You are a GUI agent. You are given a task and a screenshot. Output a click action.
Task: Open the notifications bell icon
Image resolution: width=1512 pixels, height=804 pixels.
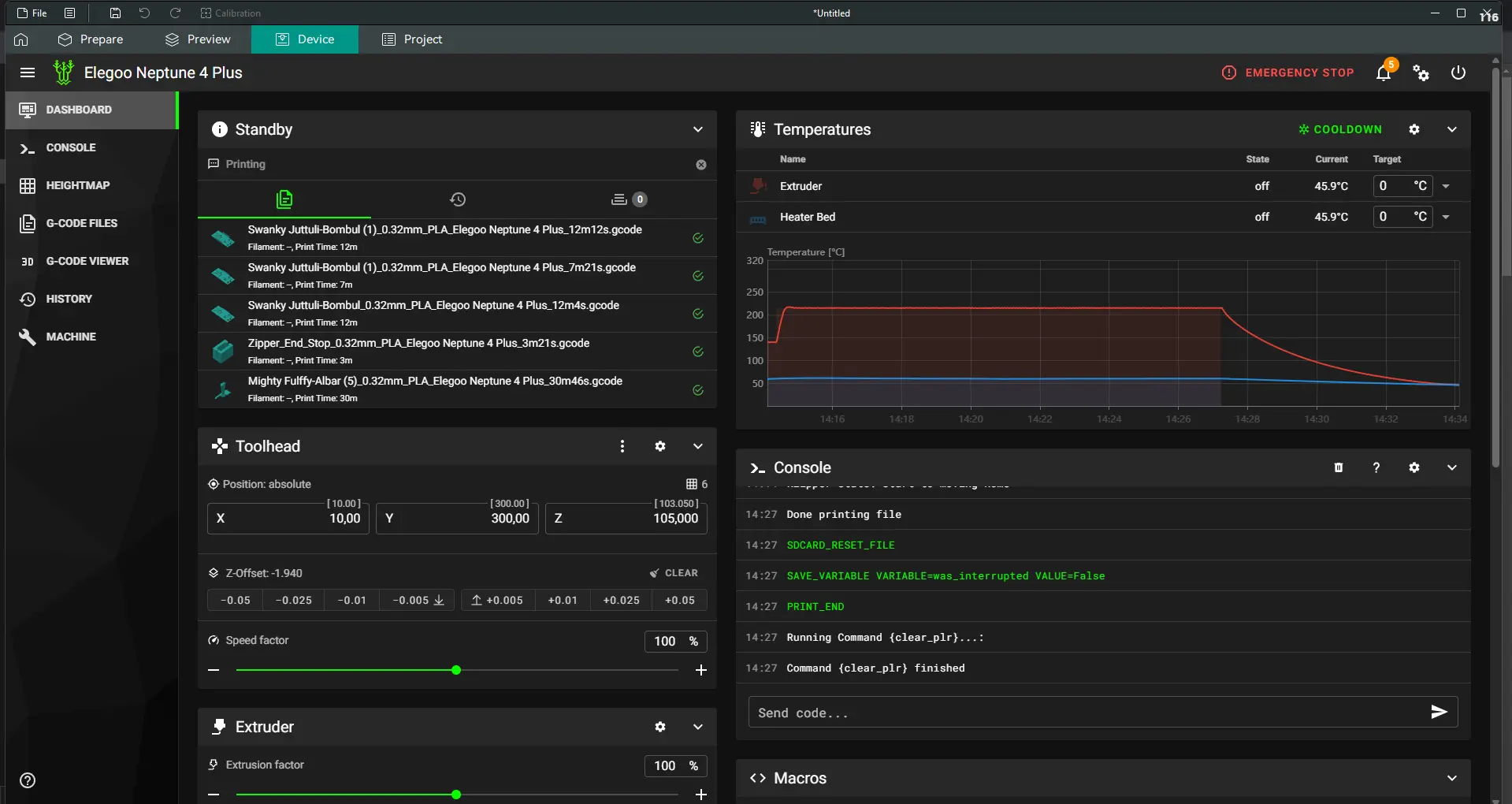point(1384,73)
